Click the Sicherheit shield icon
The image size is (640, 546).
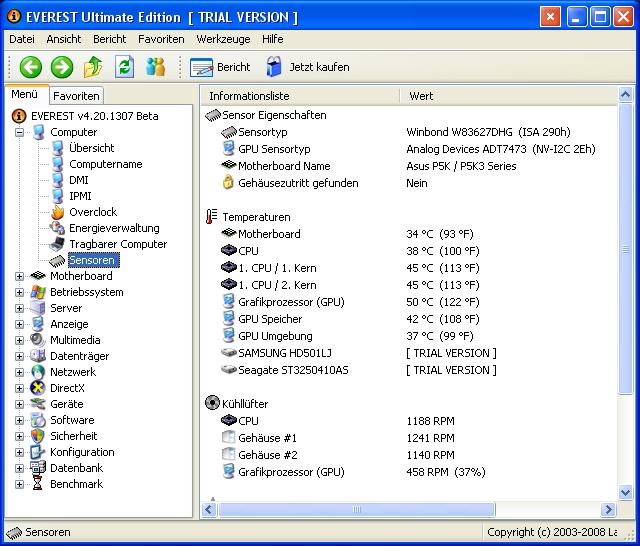click(x=38, y=436)
